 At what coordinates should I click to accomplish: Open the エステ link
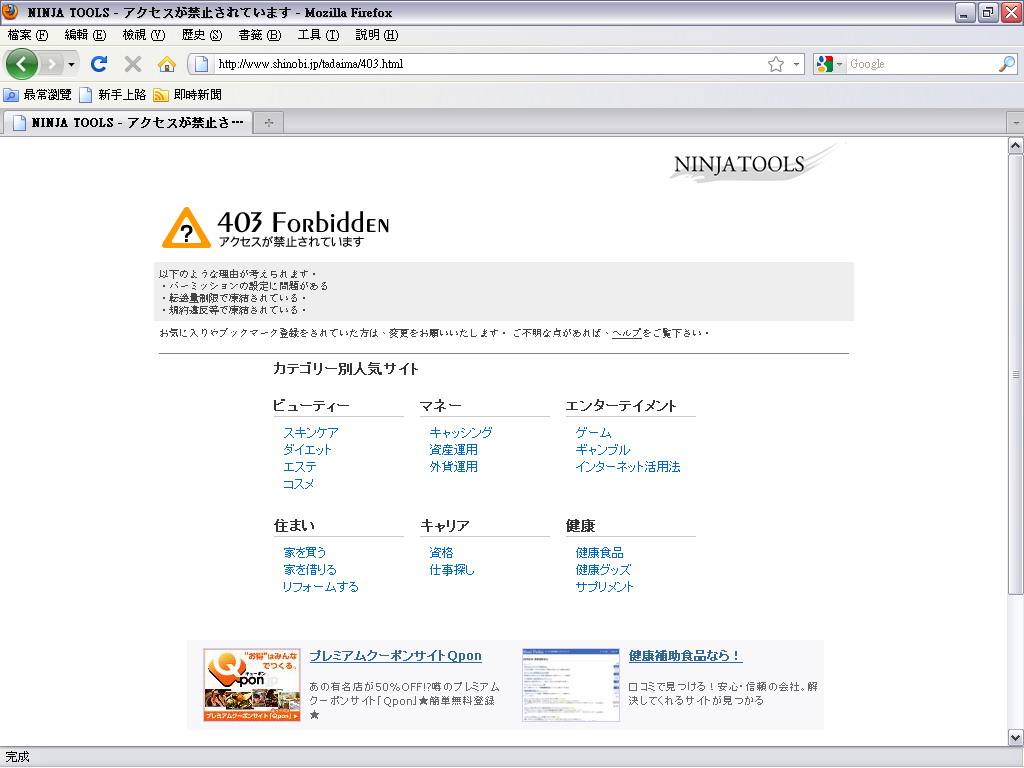(300, 466)
